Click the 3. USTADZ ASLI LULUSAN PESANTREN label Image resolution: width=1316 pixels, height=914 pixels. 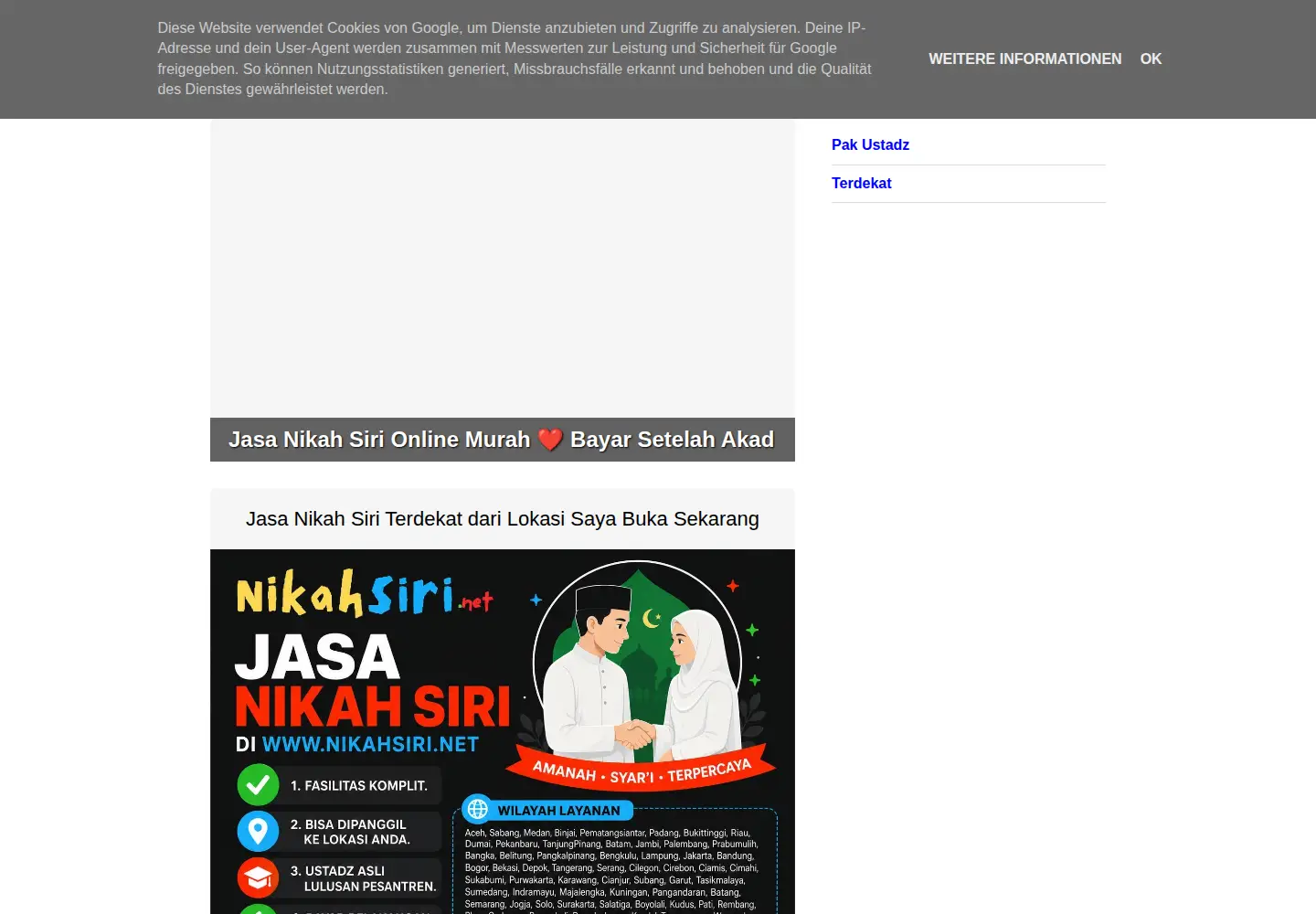coord(364,878)
